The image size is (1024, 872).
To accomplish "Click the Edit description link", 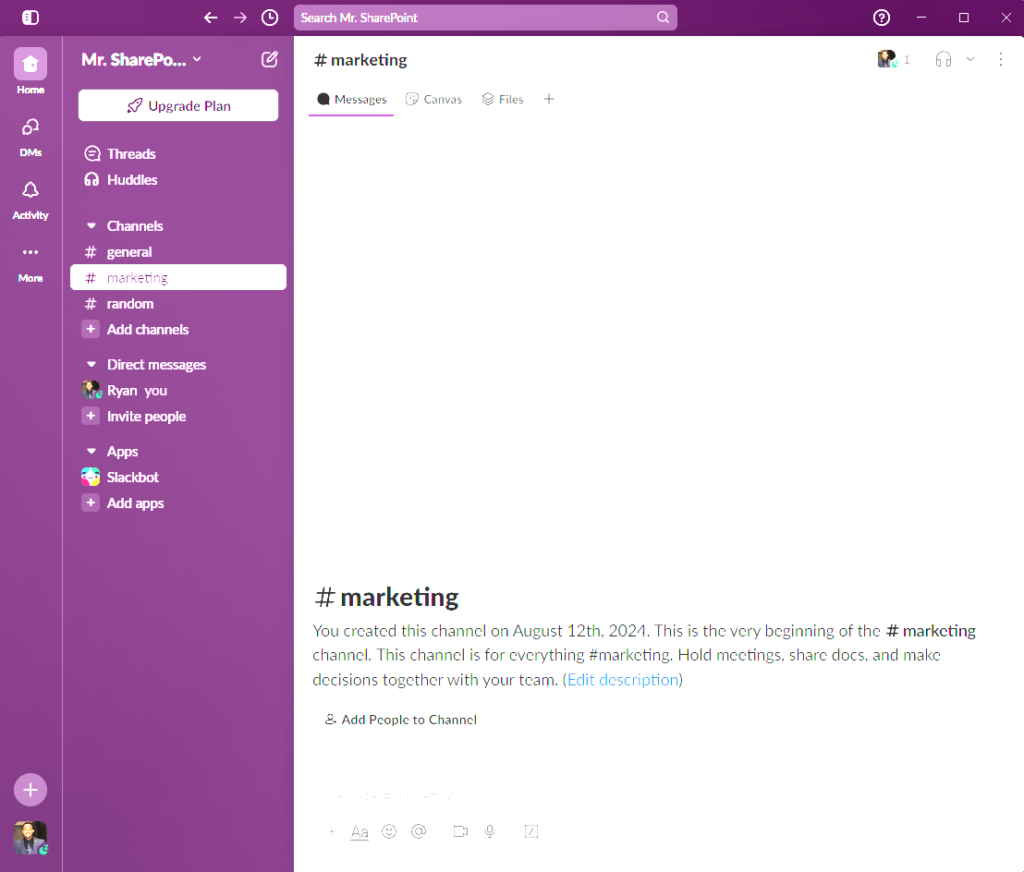I will point(623,680).
